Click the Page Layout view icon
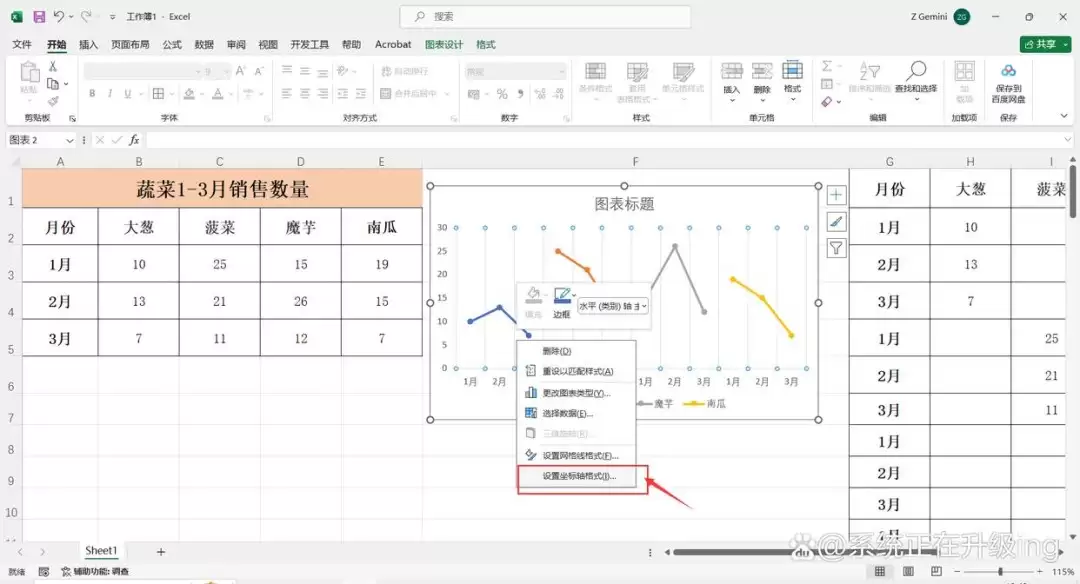Image resolution: width=1080 pixels, height=584 pixels. click(x=908, y=572)
